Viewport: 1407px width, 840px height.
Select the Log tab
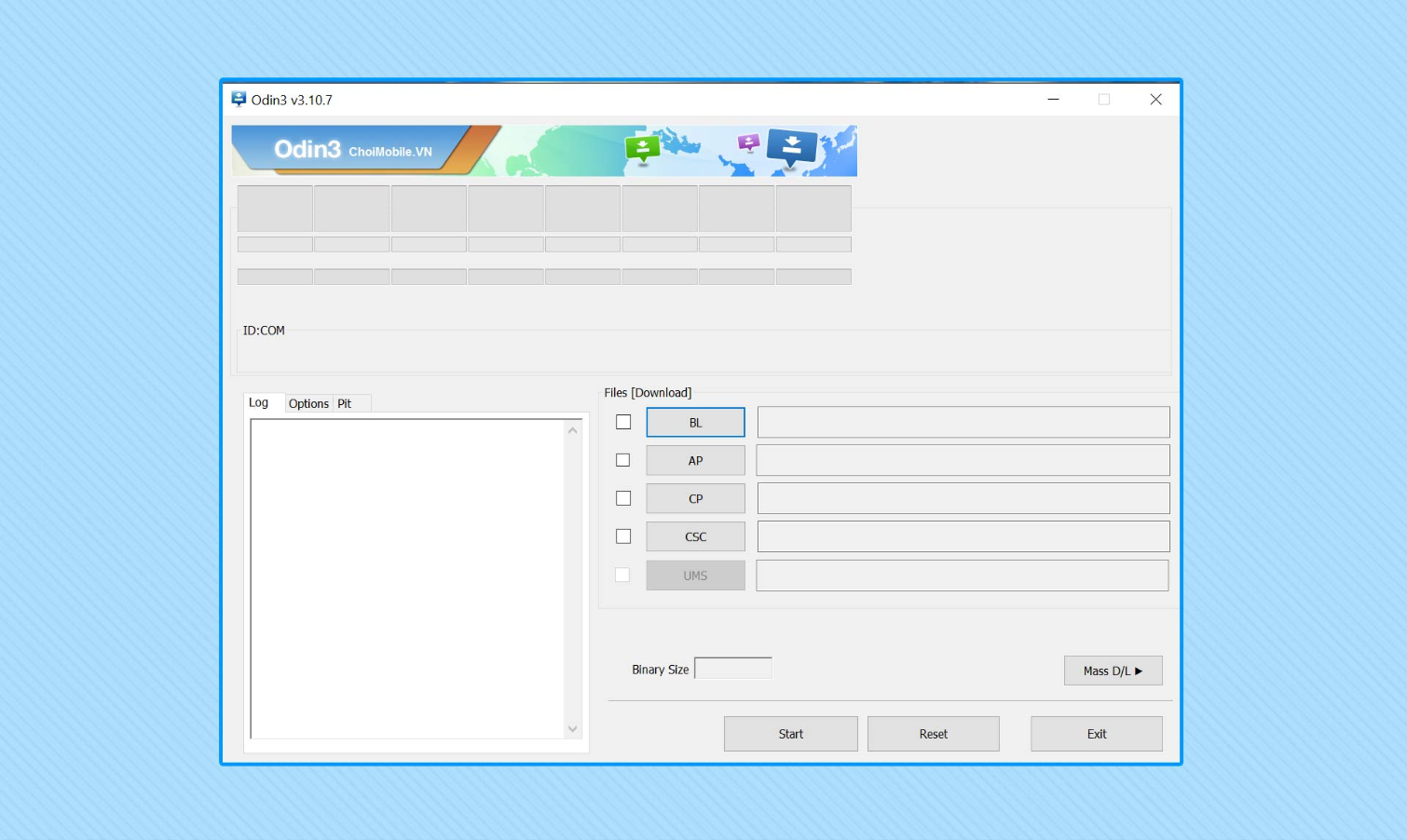click(259, 402)
